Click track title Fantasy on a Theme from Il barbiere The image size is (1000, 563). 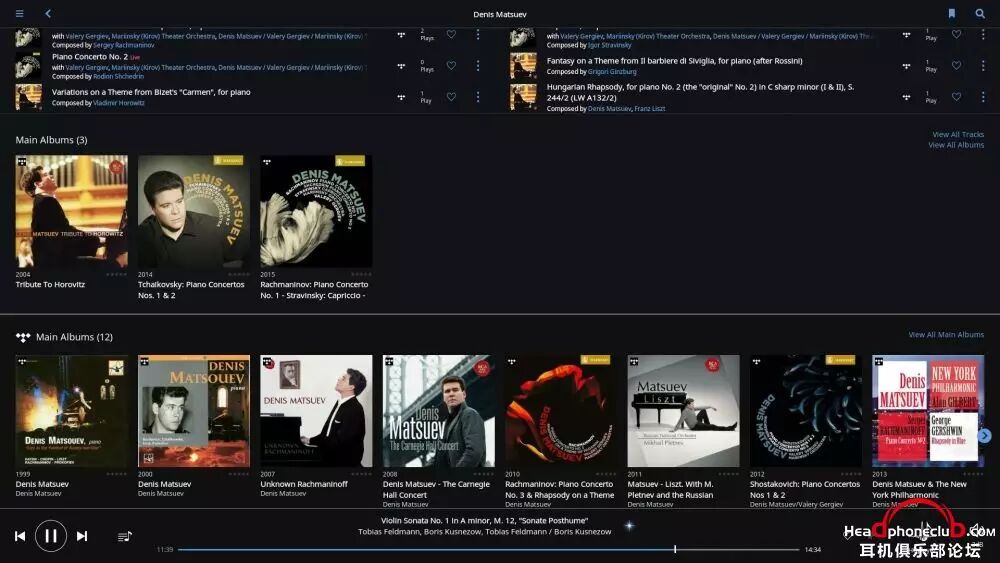tap(675, 61)
